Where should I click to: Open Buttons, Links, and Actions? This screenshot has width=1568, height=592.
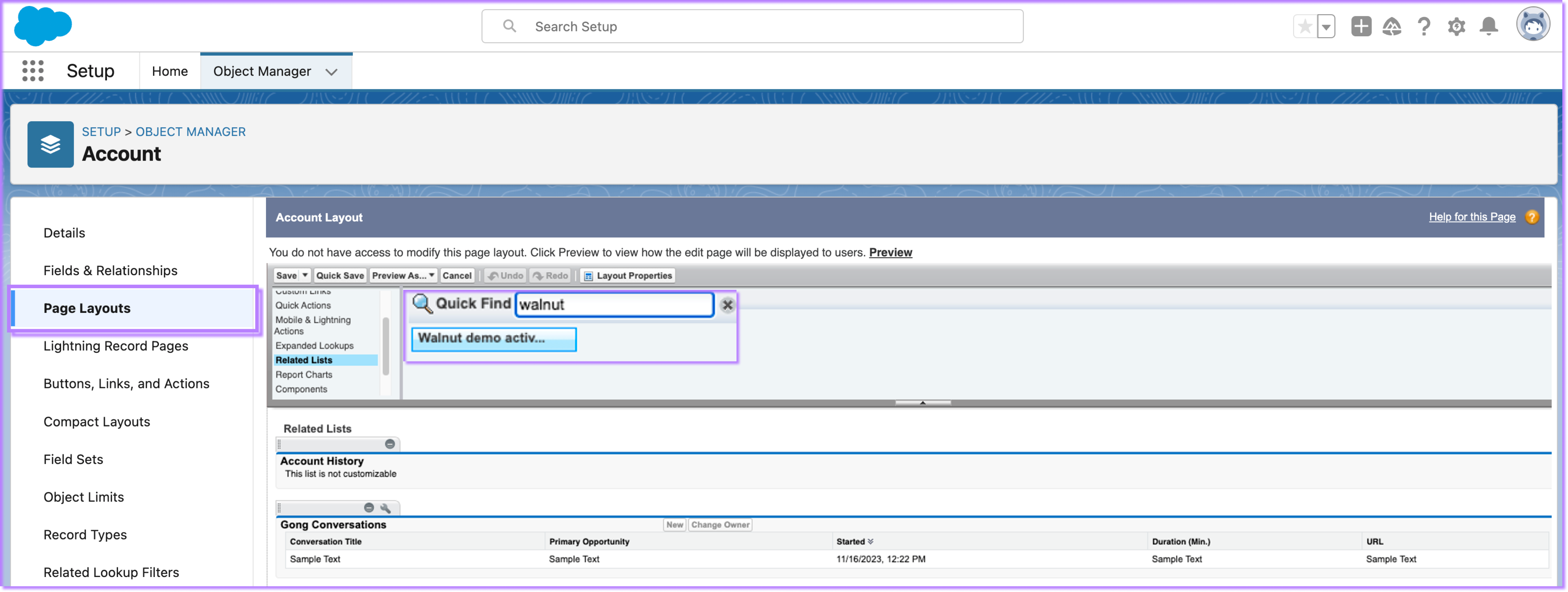tap(126, 383)
